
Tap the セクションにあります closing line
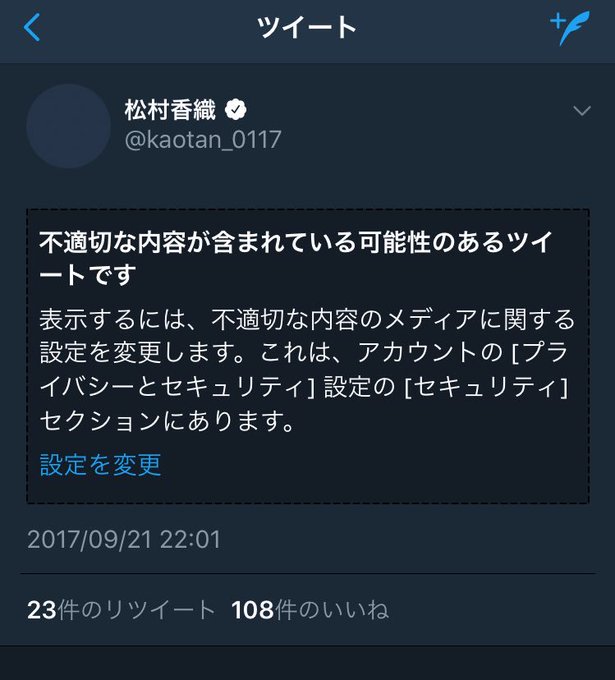(x=167, y=421)
